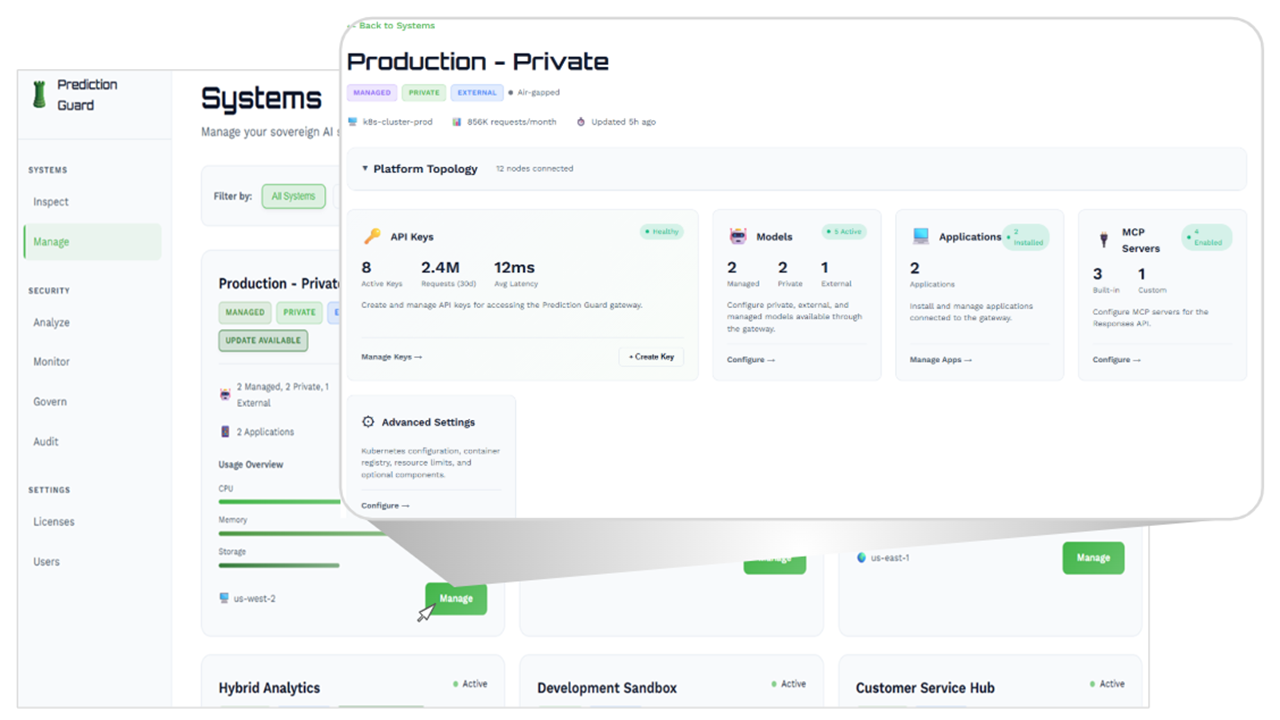Click the plug icon beside MCP Servers
Viewport: 1280px width, 720px height.
pyautogui.click(x=1104, y=240)
